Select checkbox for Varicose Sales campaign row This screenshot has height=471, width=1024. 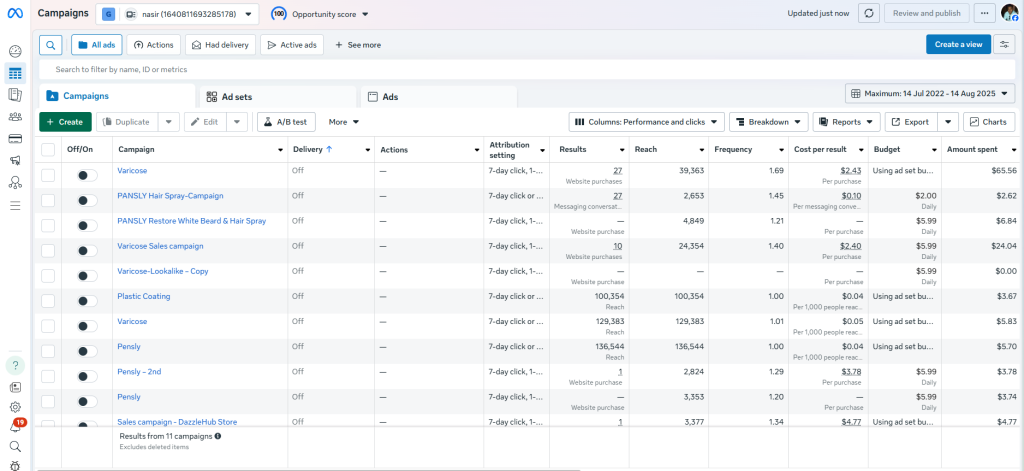[x=48, y=251]
